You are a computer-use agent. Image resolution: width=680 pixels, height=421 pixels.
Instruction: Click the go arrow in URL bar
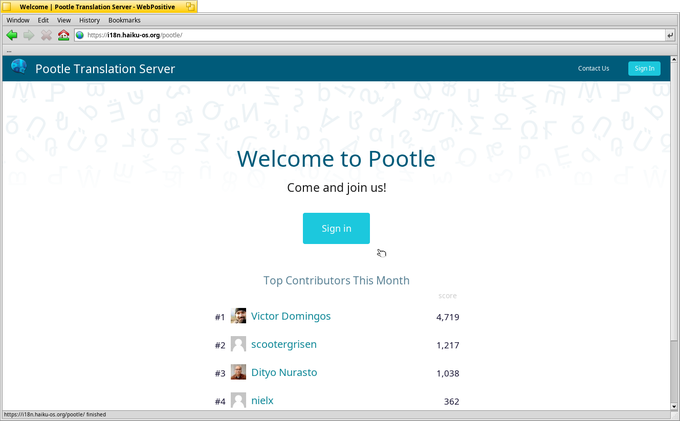(669, 35)
